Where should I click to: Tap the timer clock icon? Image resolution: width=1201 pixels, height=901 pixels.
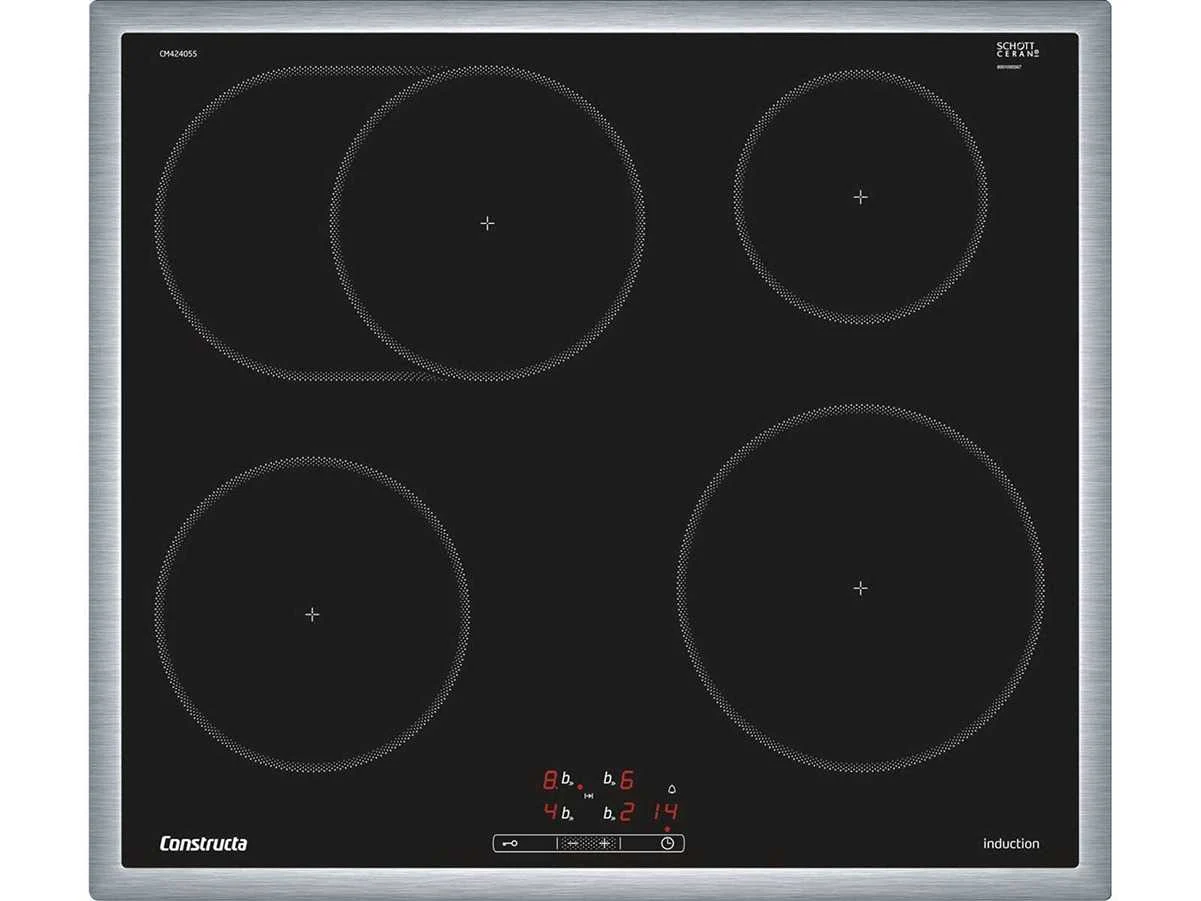pos(667,843)
